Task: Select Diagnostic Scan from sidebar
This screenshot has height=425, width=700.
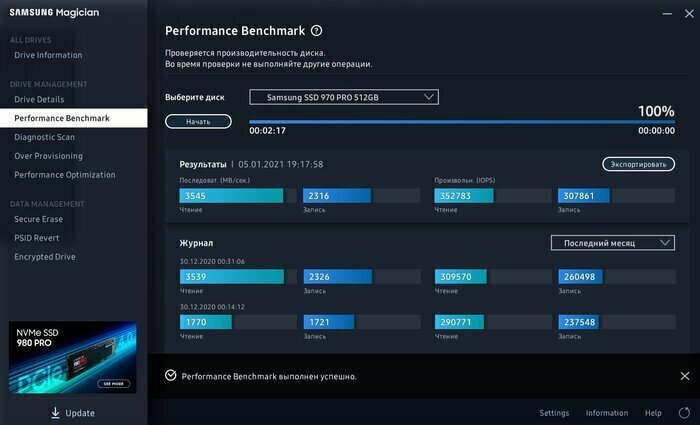Action: [x=44, y=137]
